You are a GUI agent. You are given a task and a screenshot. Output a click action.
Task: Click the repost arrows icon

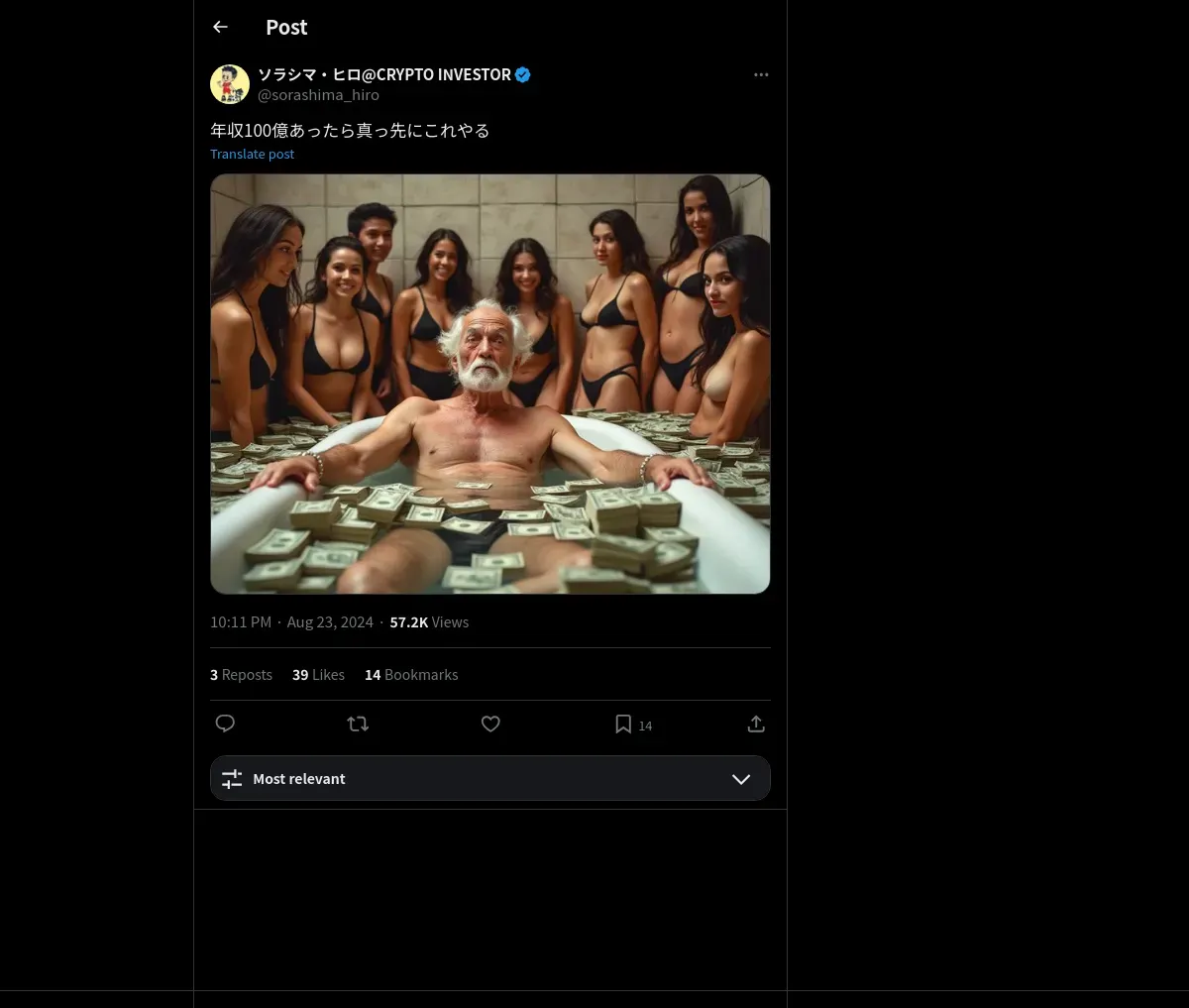click(x=358, y=725)
